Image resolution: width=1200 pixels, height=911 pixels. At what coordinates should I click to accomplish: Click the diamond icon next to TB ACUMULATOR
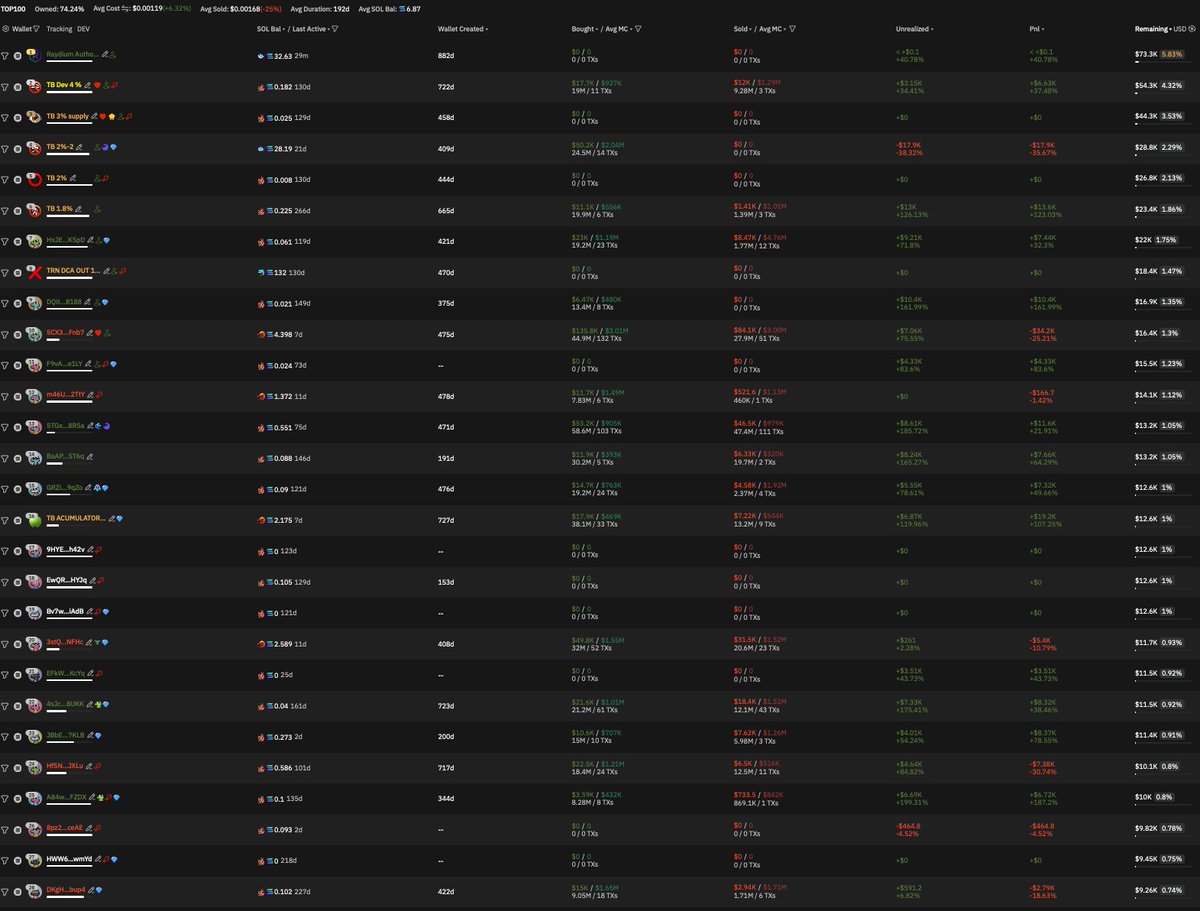point(119,519)
